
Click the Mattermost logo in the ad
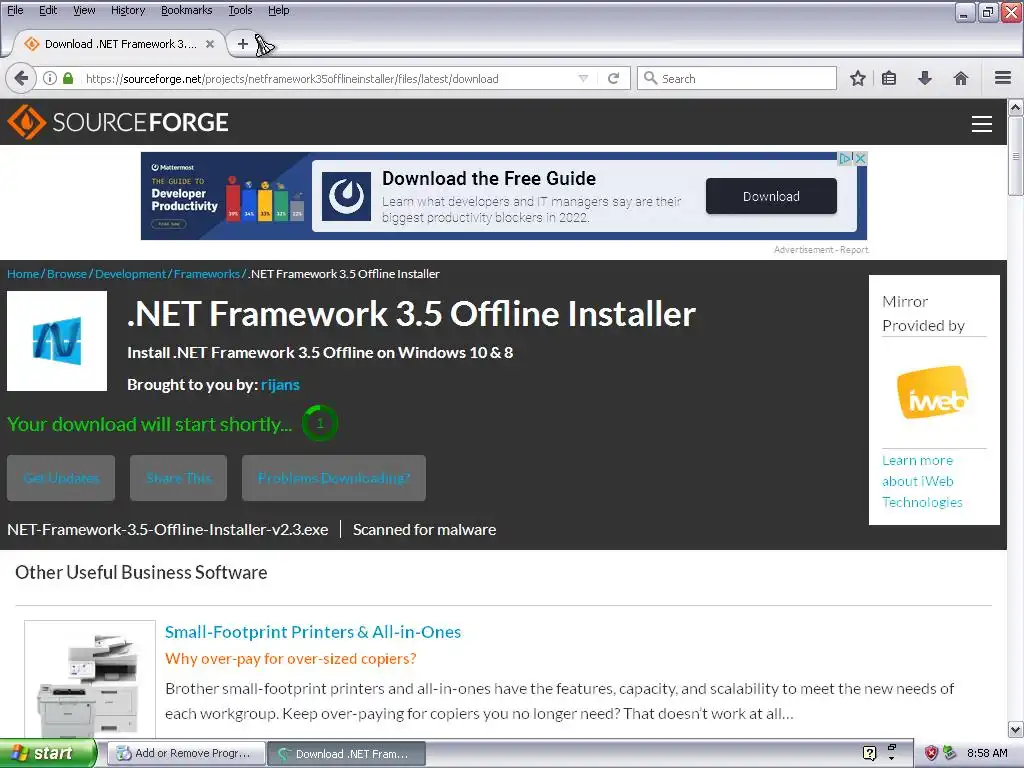tap(173, 167)
